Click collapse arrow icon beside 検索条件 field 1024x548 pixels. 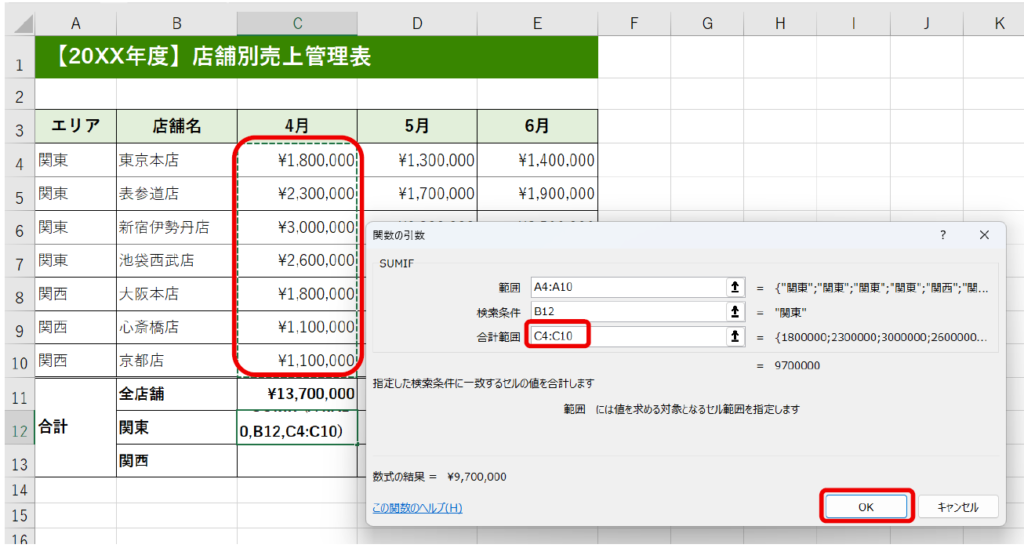click(736, 312)
